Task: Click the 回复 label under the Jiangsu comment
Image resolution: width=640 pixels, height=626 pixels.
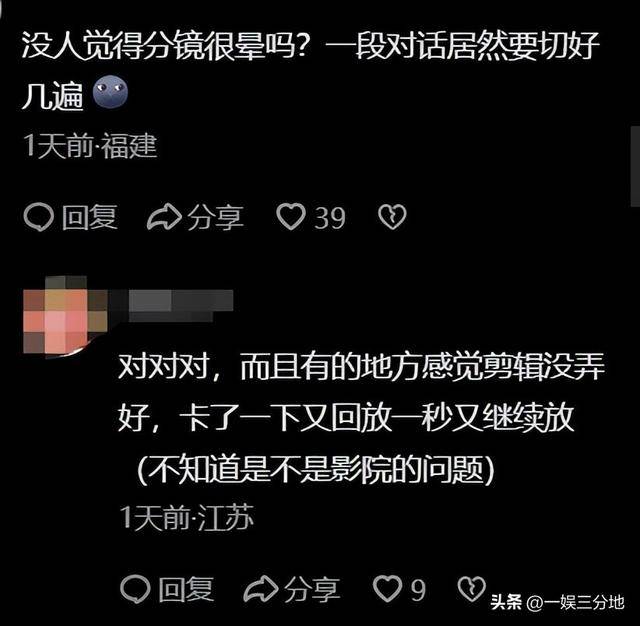Action: coord(186,590)
